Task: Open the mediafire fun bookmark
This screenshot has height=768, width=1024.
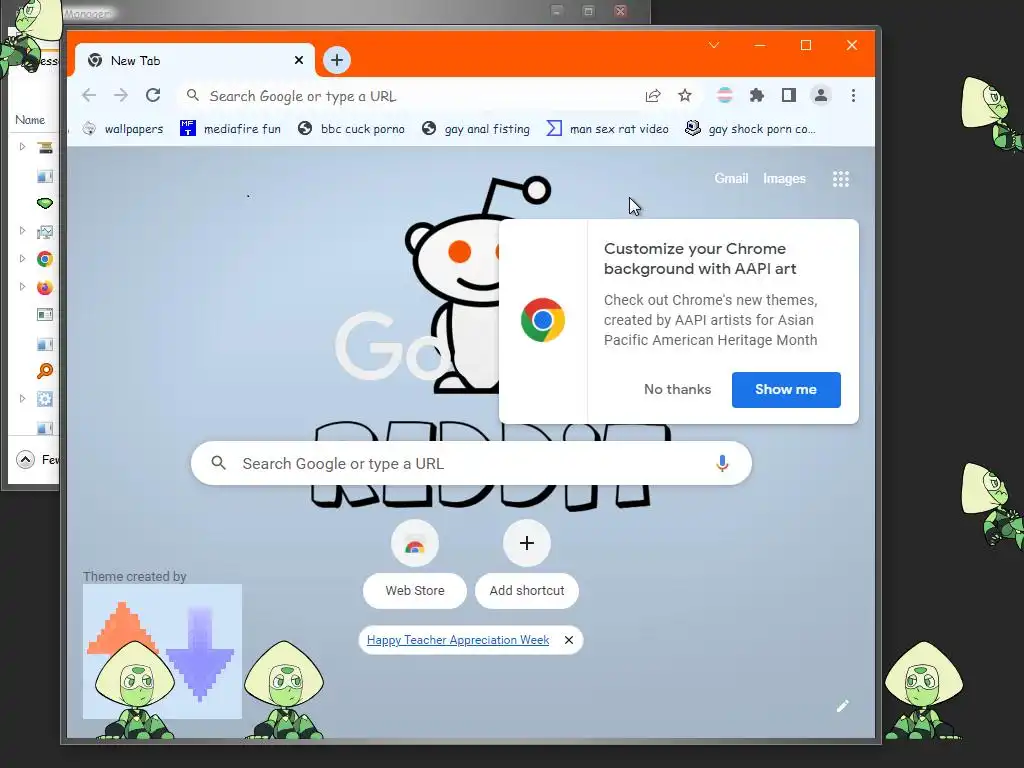Action: tap(231, 129)
